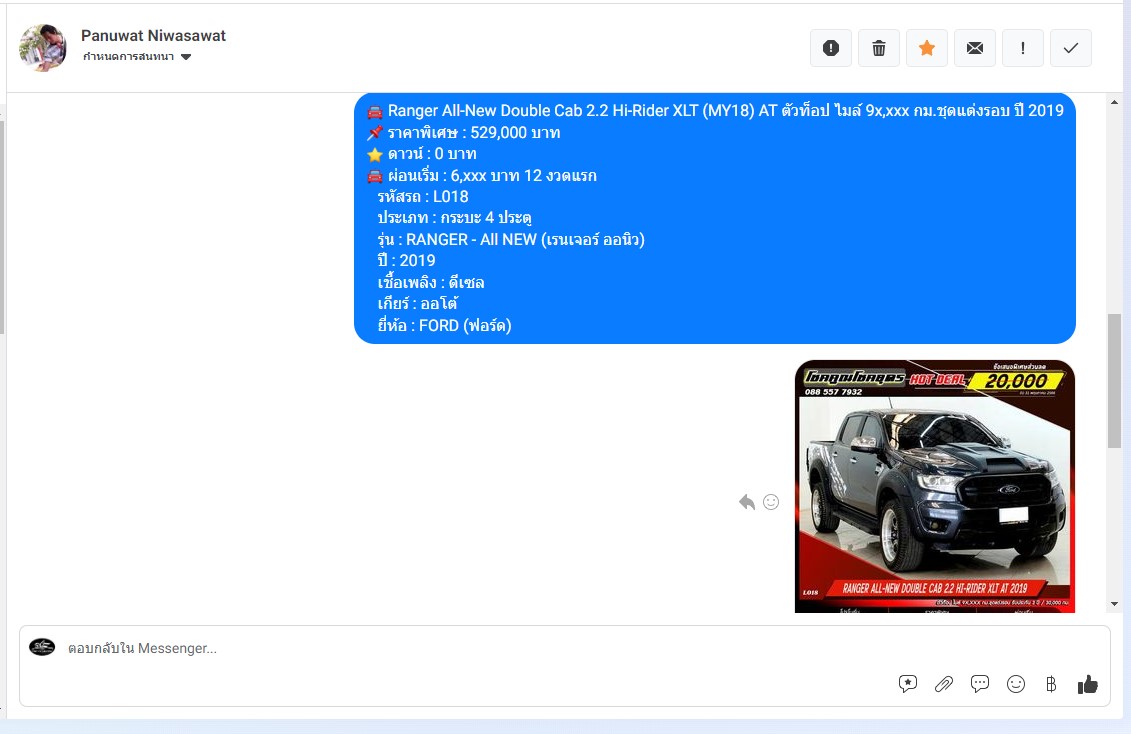Mark as priority with the exclamation icon

(1023, 48)
